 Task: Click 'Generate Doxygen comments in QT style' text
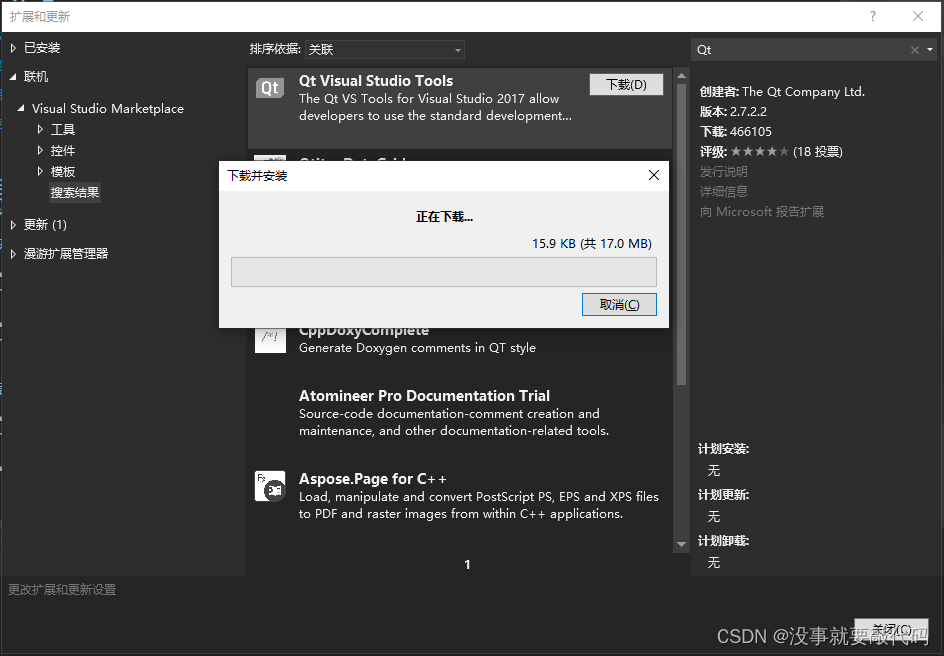(417, 348)
